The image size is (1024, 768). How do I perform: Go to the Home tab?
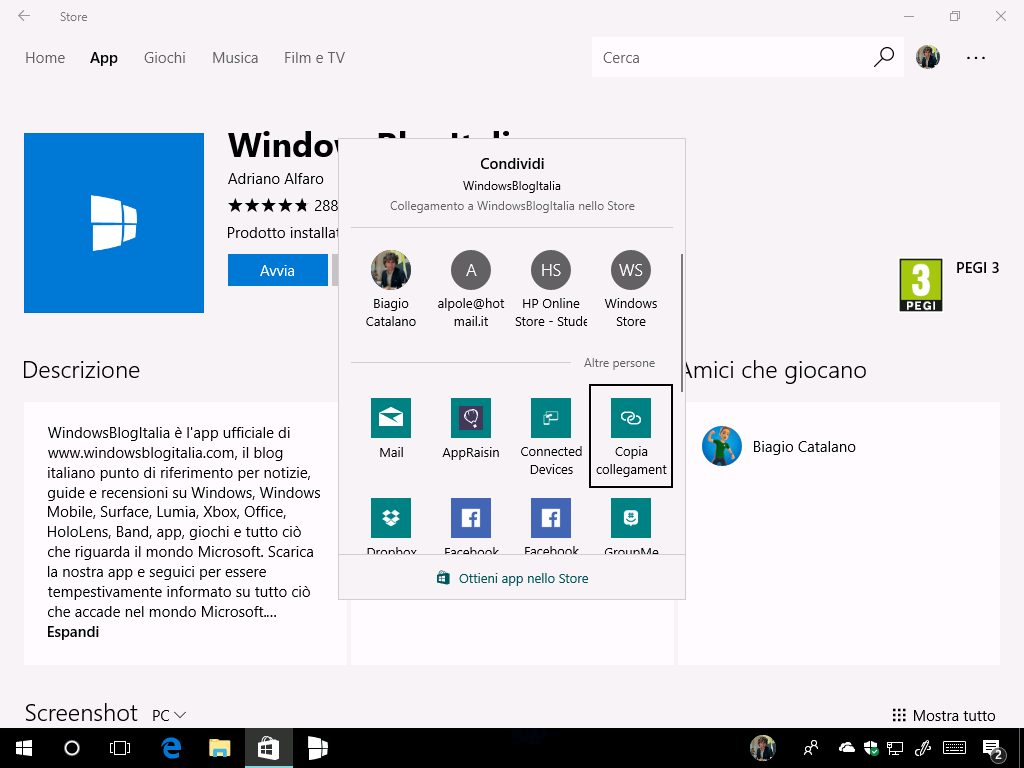45,57
